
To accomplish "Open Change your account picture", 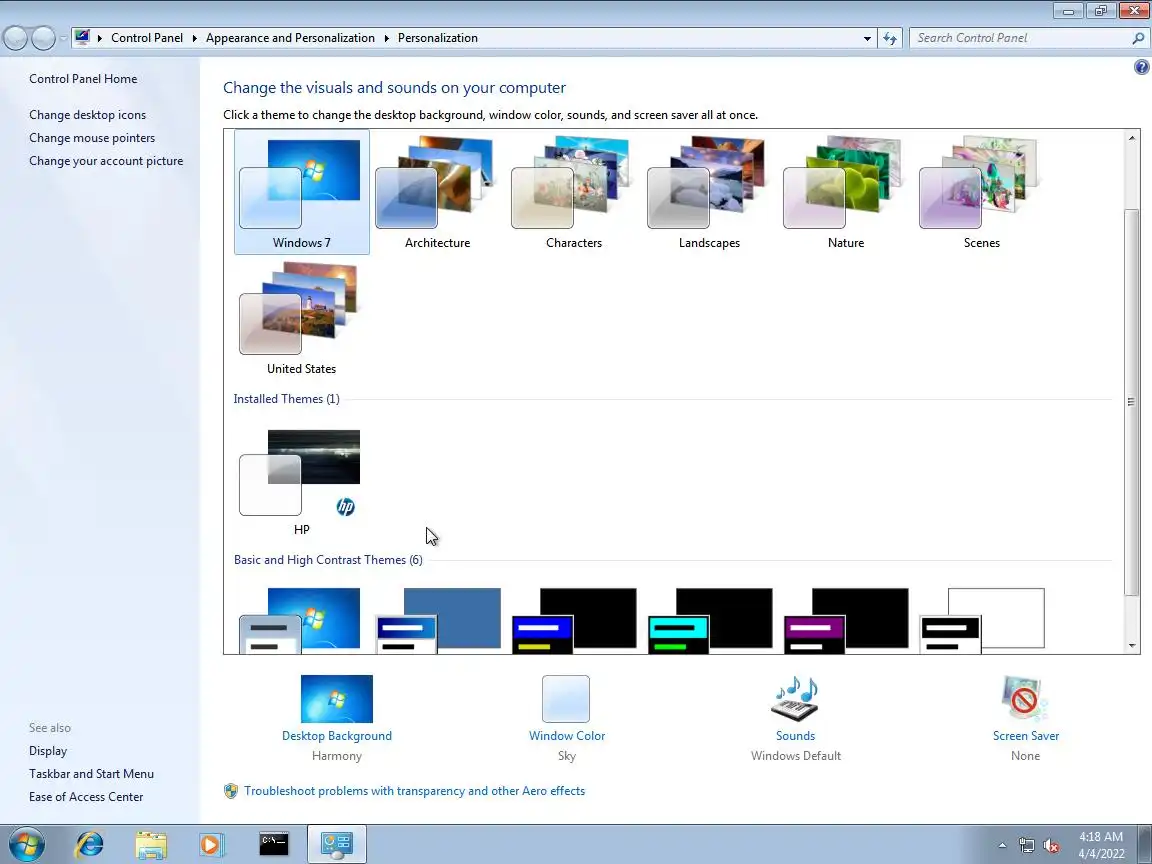I will 106,160.
